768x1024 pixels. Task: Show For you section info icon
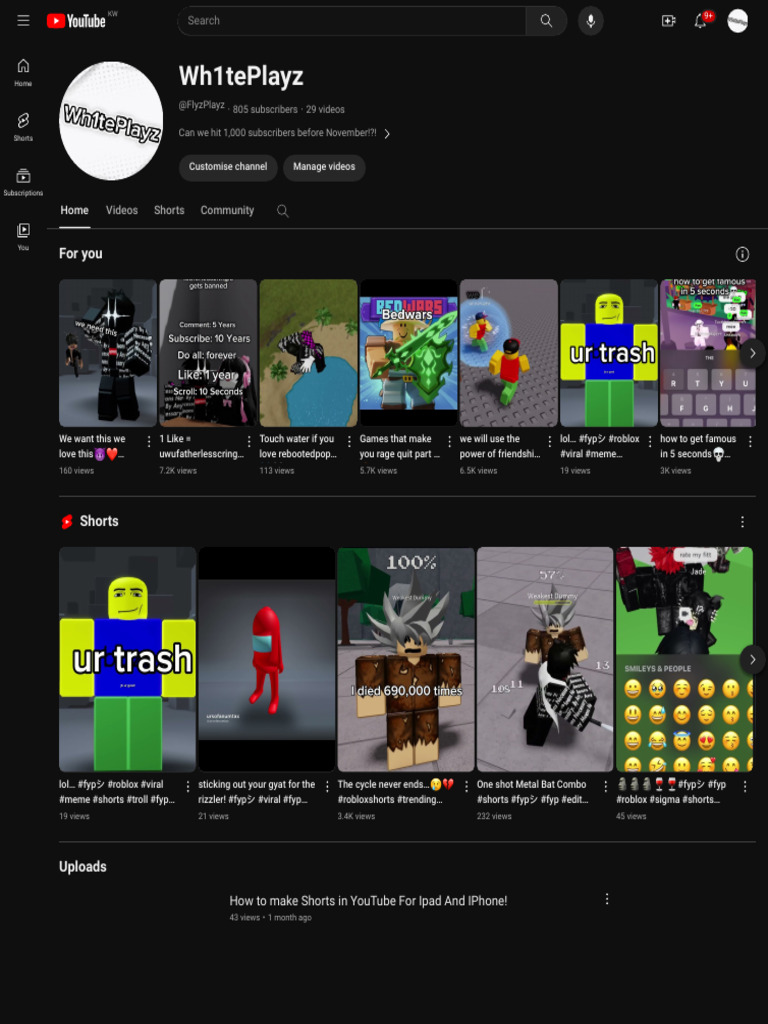point(742,254)
